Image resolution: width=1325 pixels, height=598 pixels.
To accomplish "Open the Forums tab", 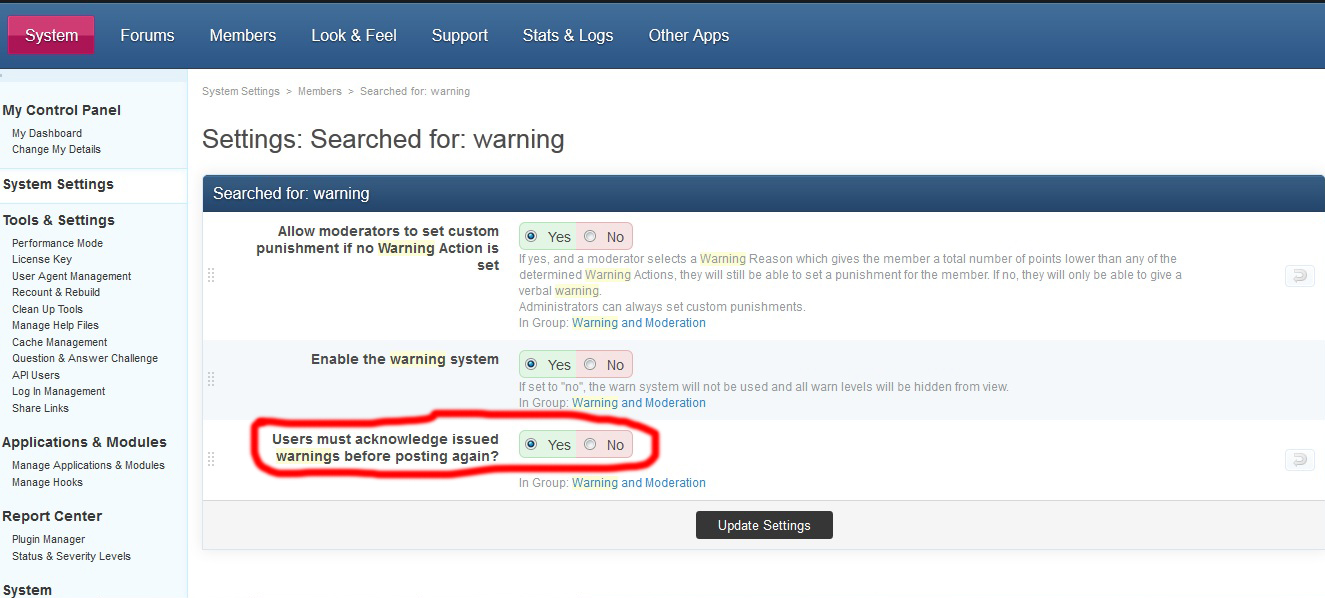I will 147,35.
